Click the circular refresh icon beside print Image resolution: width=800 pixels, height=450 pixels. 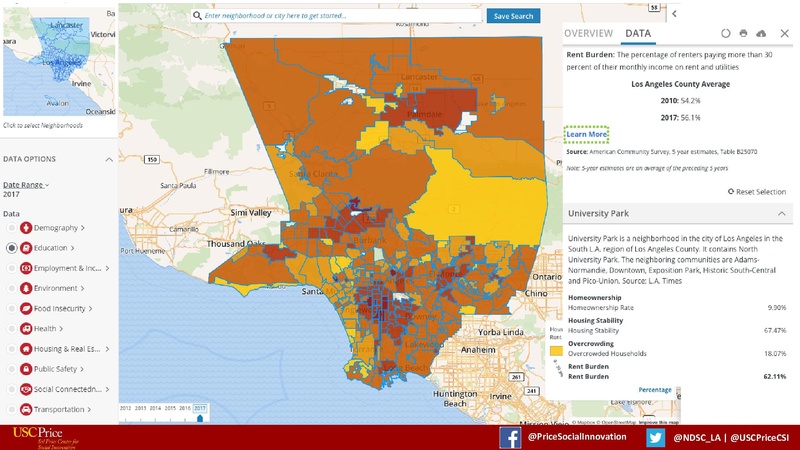tap(726, 34)
